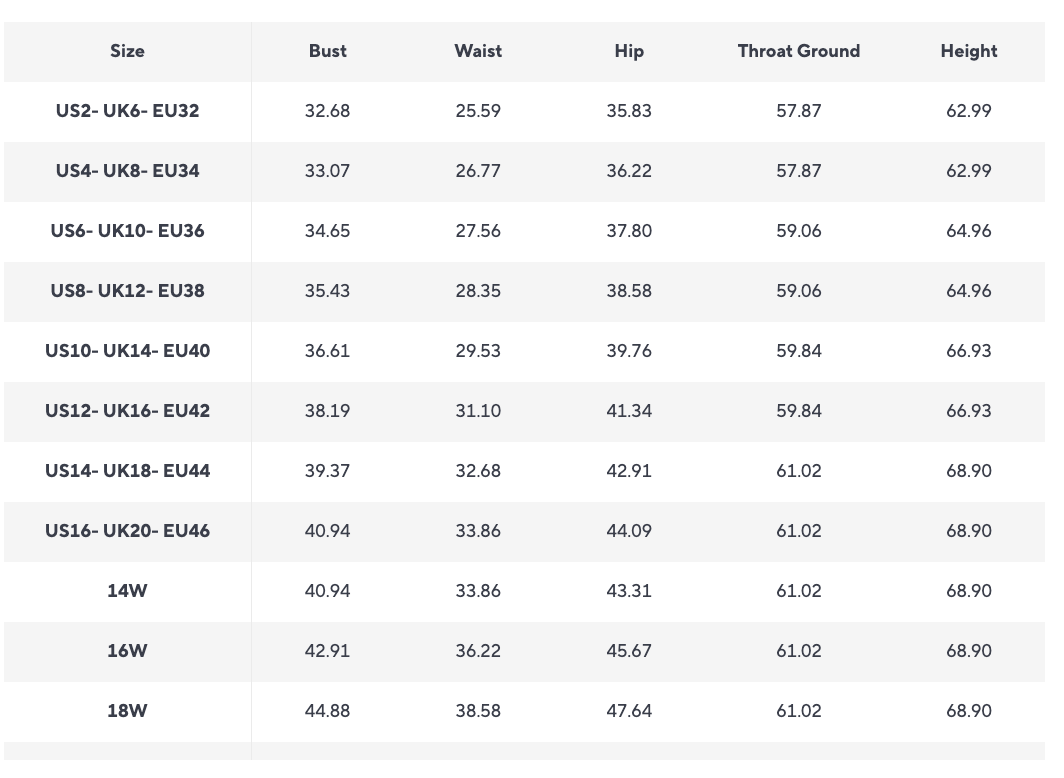
Task: Click the US10- UK14- EU40 size label
Action: [127, 351]
